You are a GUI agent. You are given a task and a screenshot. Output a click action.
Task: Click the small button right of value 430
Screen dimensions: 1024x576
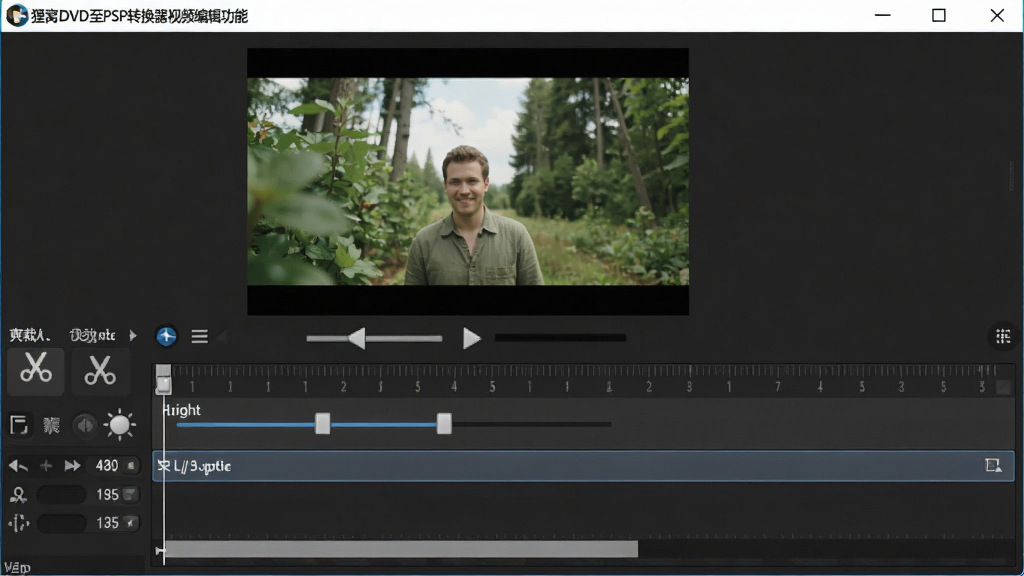[131, 466]
